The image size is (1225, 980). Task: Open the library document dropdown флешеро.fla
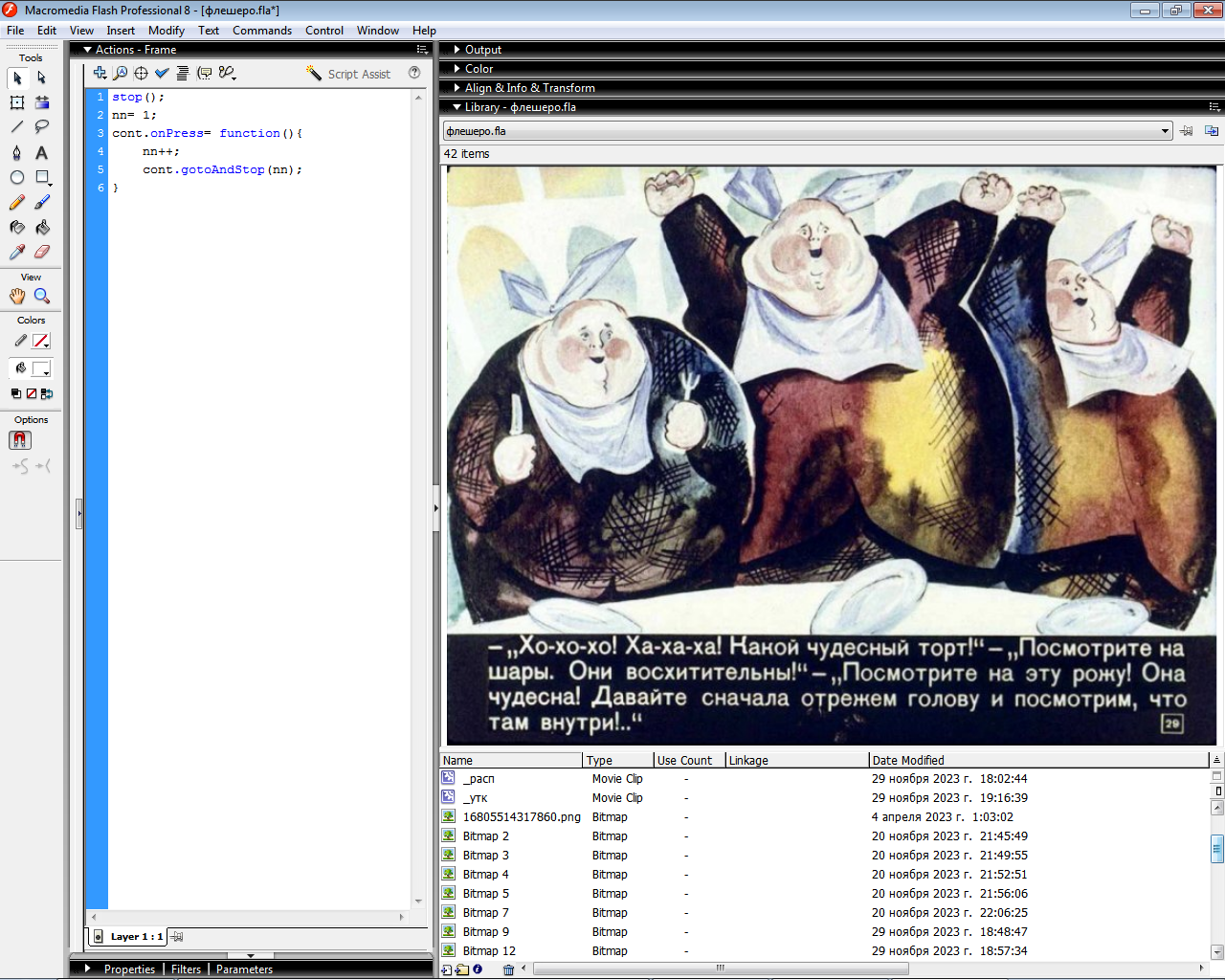(808, 131)
